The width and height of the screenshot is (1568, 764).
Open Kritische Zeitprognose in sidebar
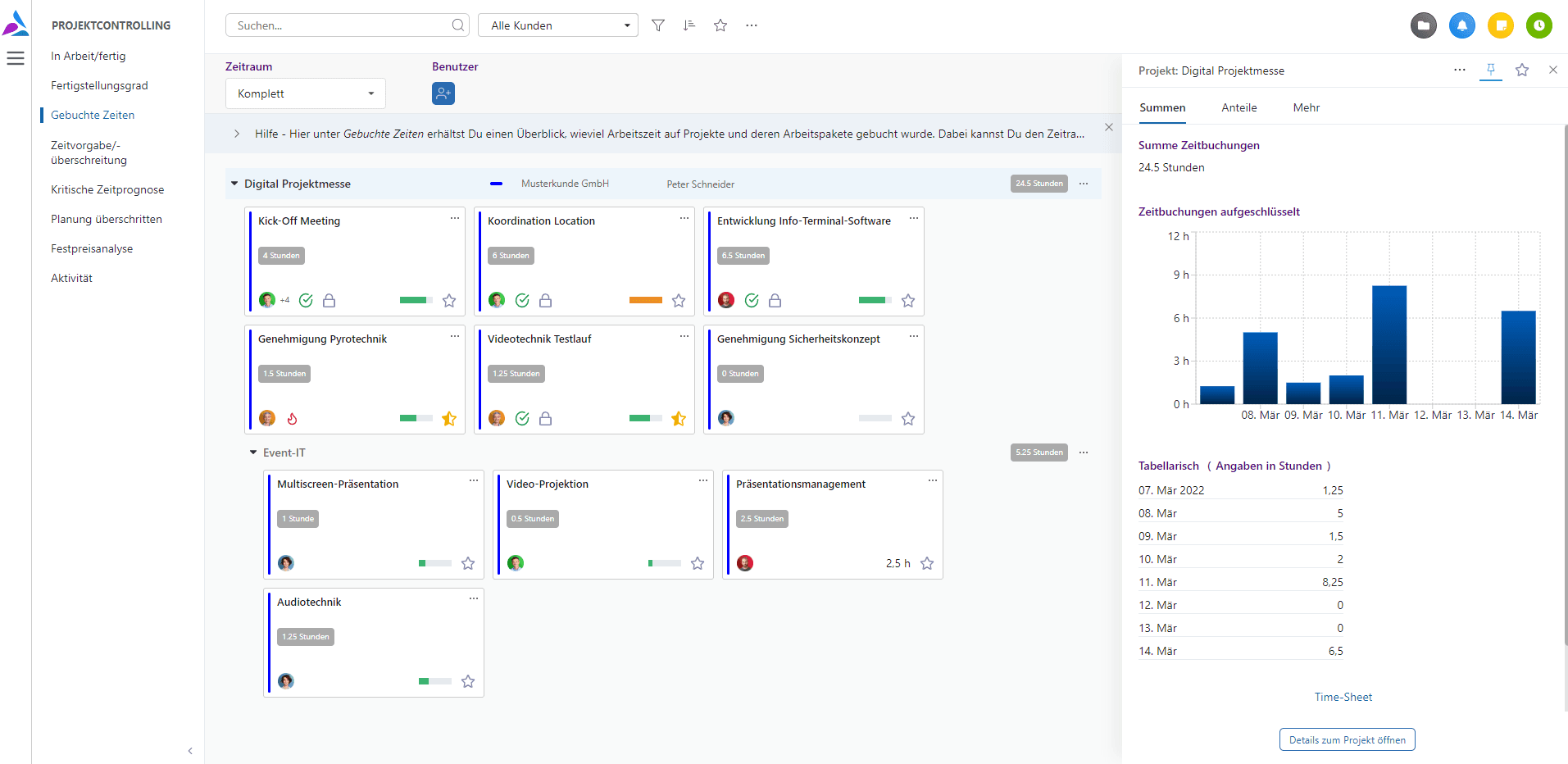107,189
